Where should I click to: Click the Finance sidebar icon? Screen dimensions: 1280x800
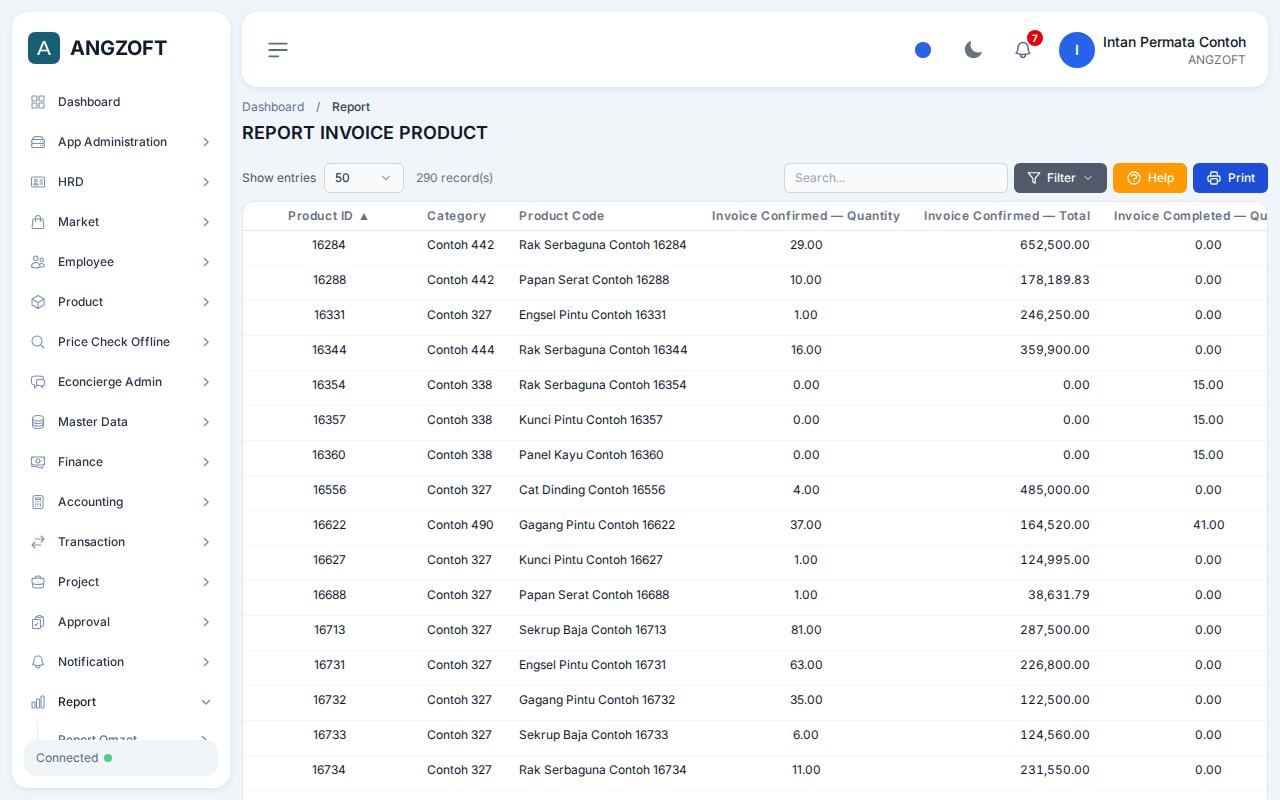(x=38, y=462)
